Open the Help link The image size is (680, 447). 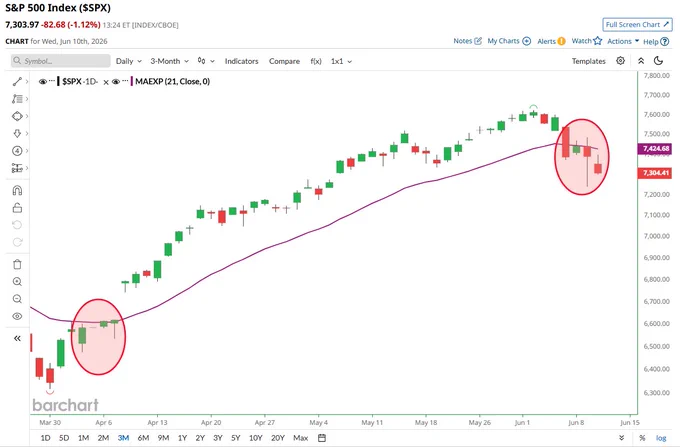(656, 42)
